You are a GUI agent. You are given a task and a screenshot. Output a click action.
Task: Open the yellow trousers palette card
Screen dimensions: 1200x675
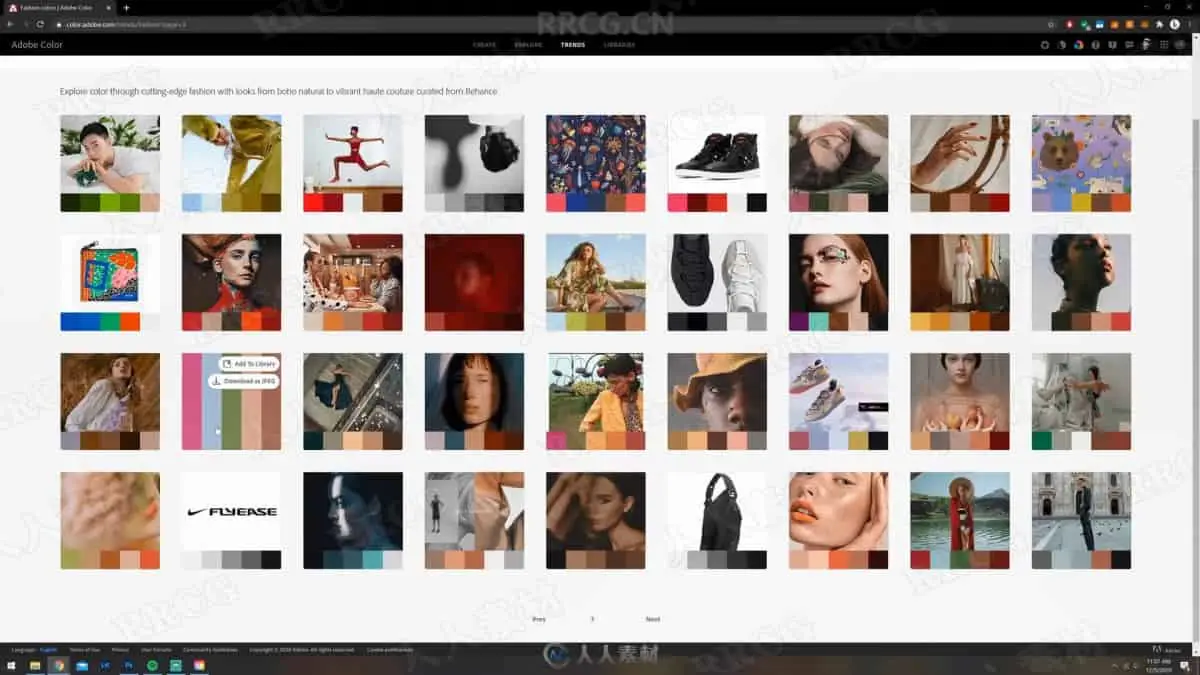tap(231, 163)
